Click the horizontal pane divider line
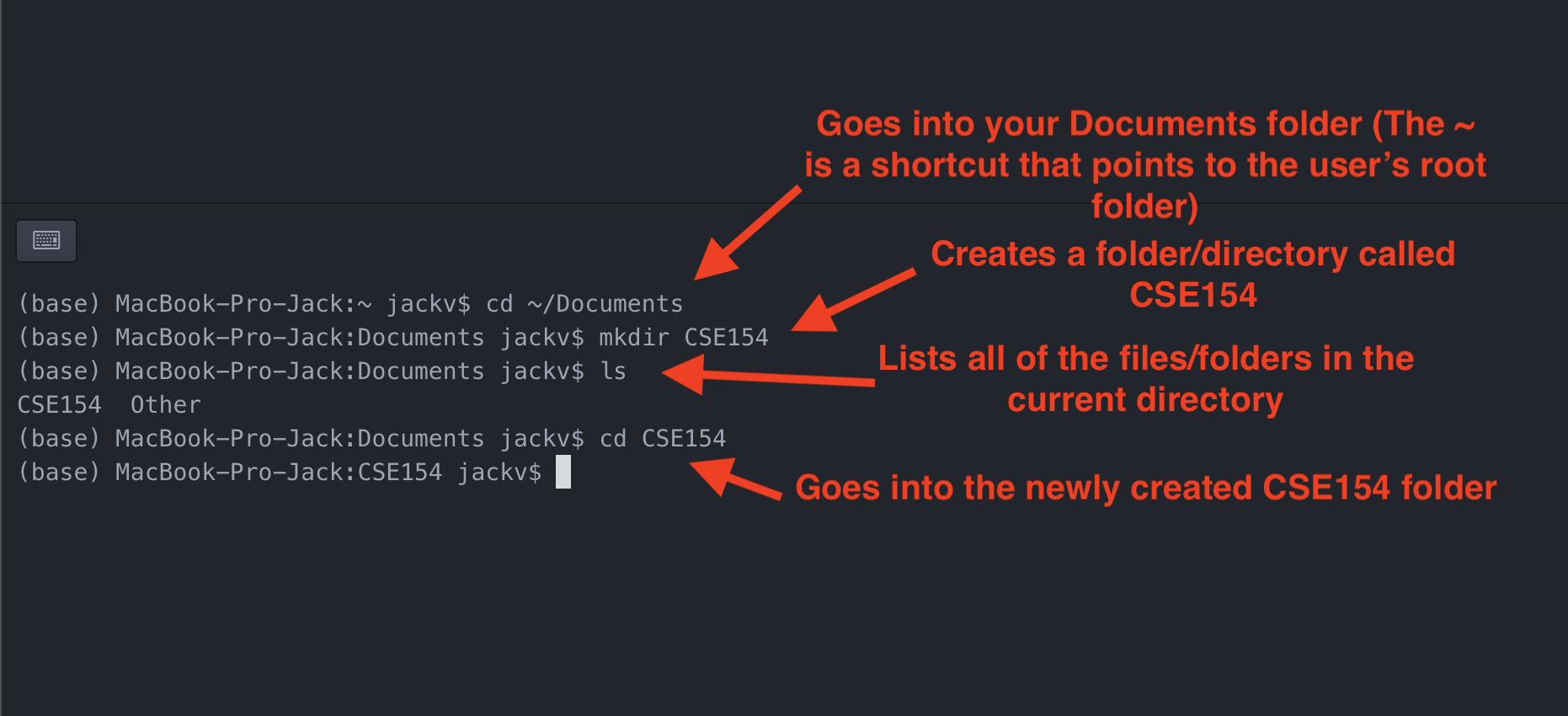 point(784,203)
